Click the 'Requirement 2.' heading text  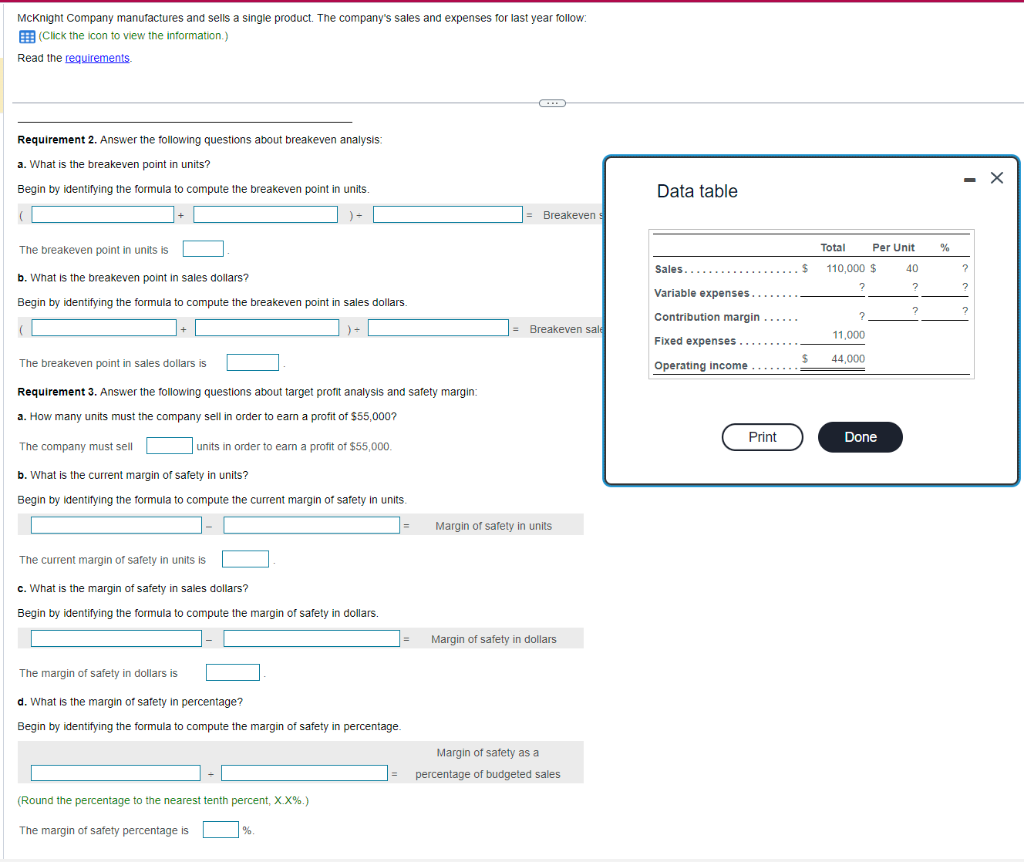[57, 140]
